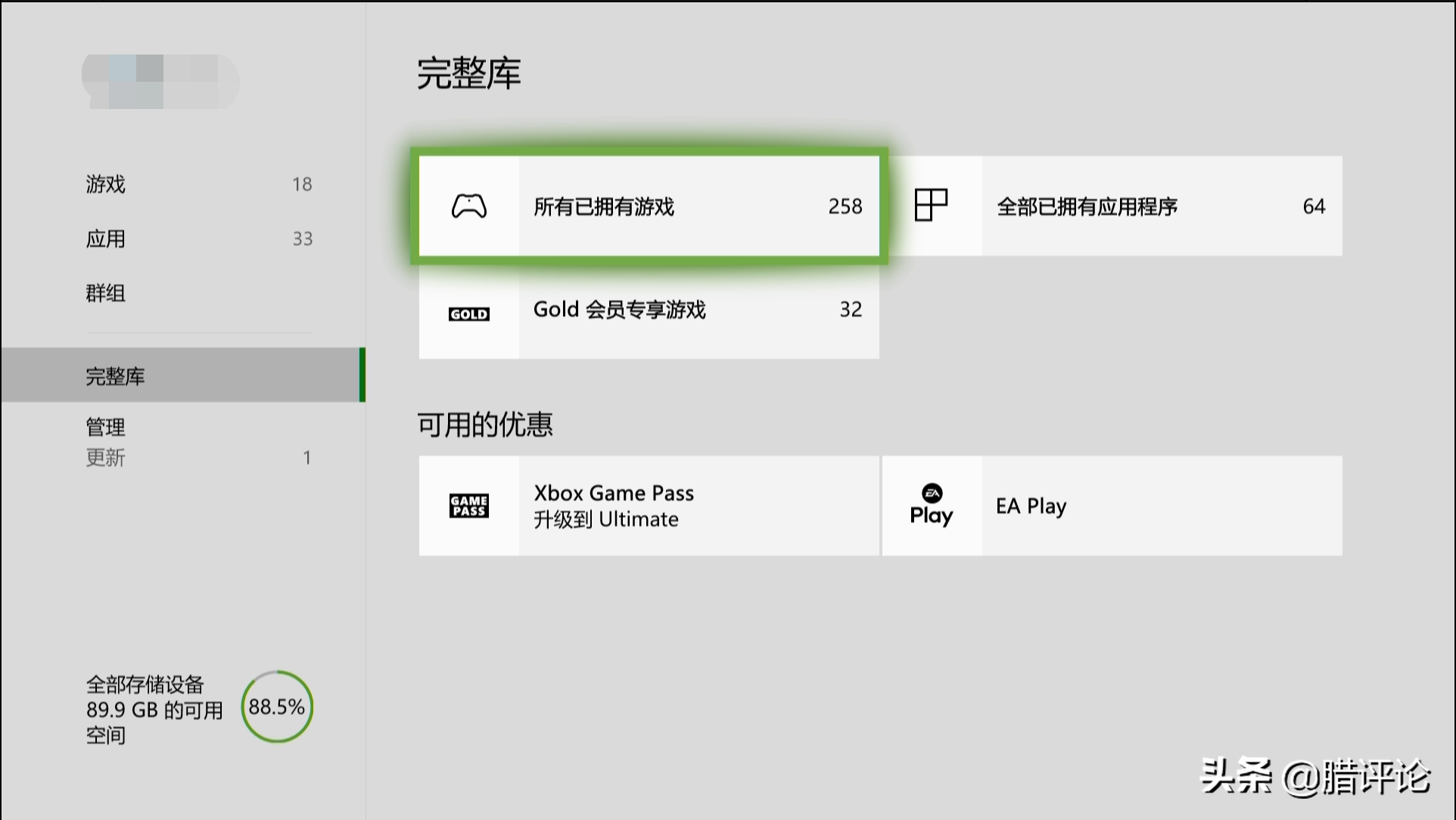This screenshot has height=820, width=1456.
Task: Click the 33 apps count in sidebar
Action: coord(302,239)
